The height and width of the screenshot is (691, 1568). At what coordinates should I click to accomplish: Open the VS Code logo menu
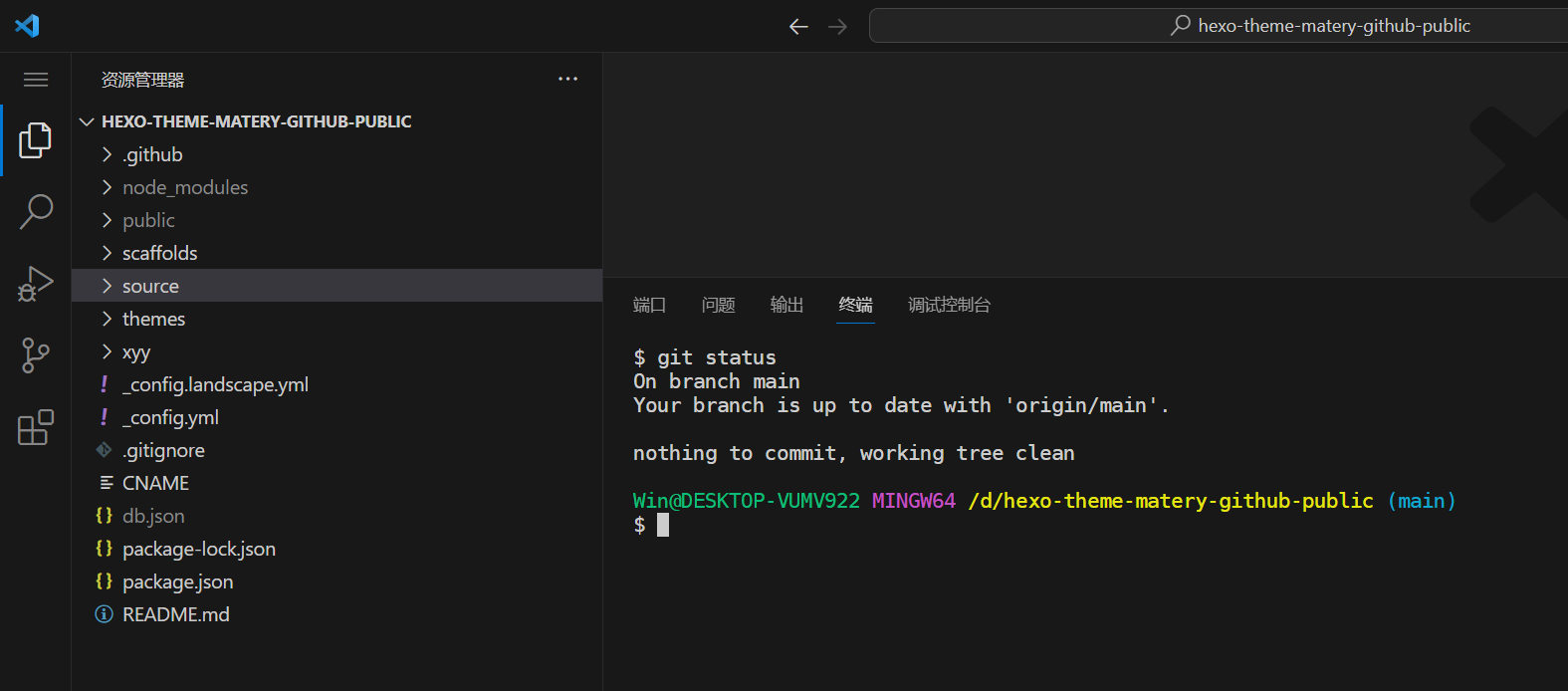coord(27,25)
